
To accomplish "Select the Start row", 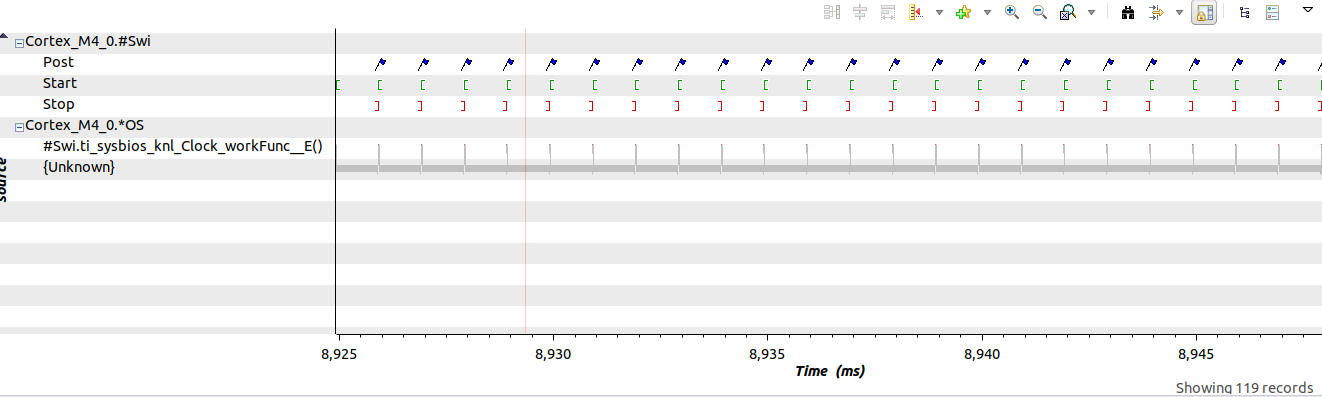I will [59, 83].
